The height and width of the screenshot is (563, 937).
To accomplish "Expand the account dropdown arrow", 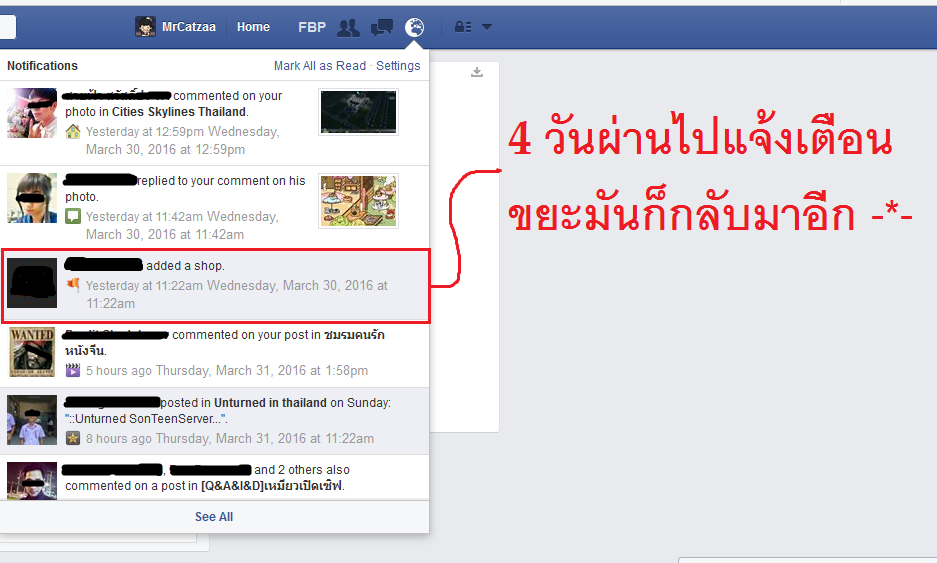I will (487, 27).
